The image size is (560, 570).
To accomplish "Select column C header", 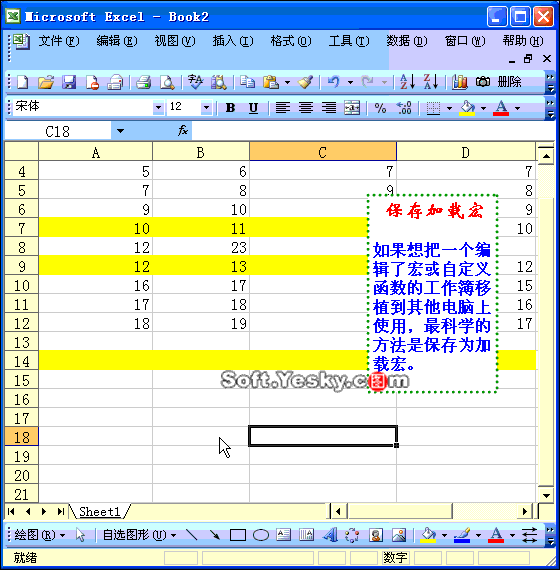I will tap(323, 152).
